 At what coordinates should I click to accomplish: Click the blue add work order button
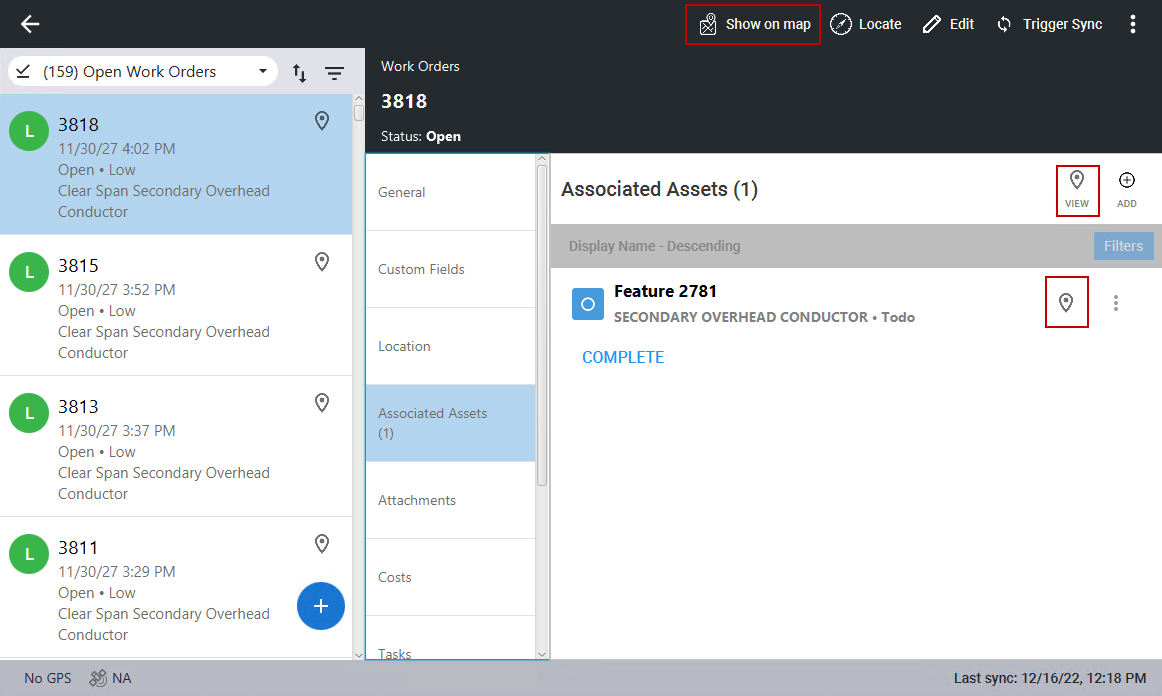[x=321, y=606]
